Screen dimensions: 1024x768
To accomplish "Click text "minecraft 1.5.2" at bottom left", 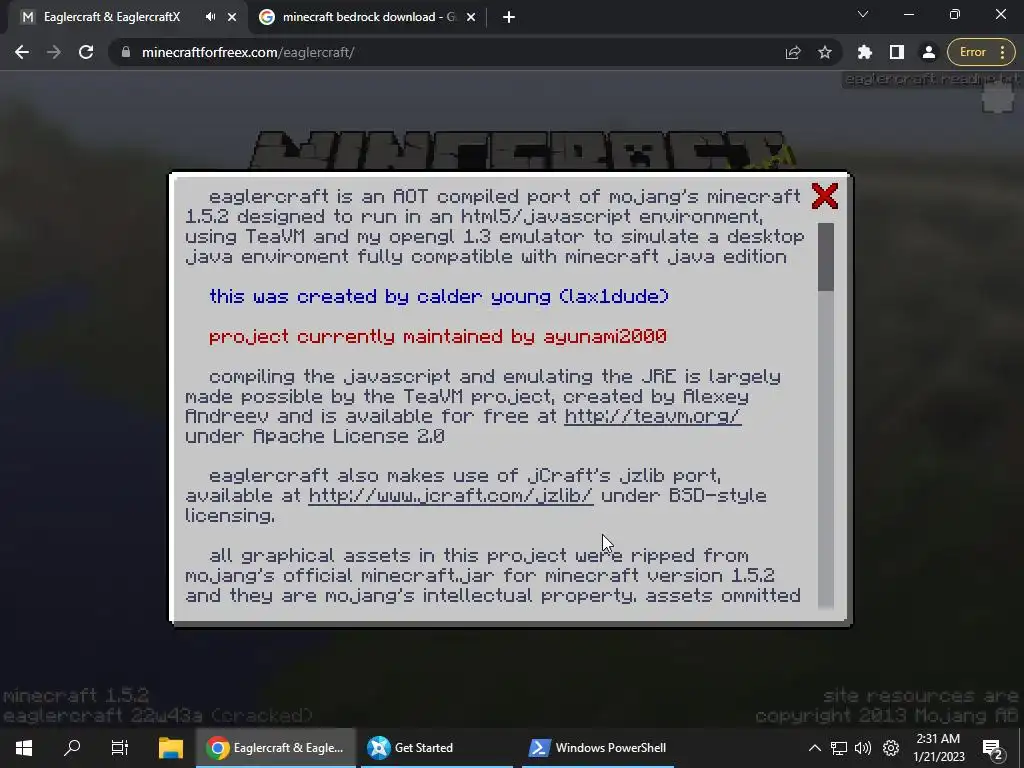I will [76, 695].
